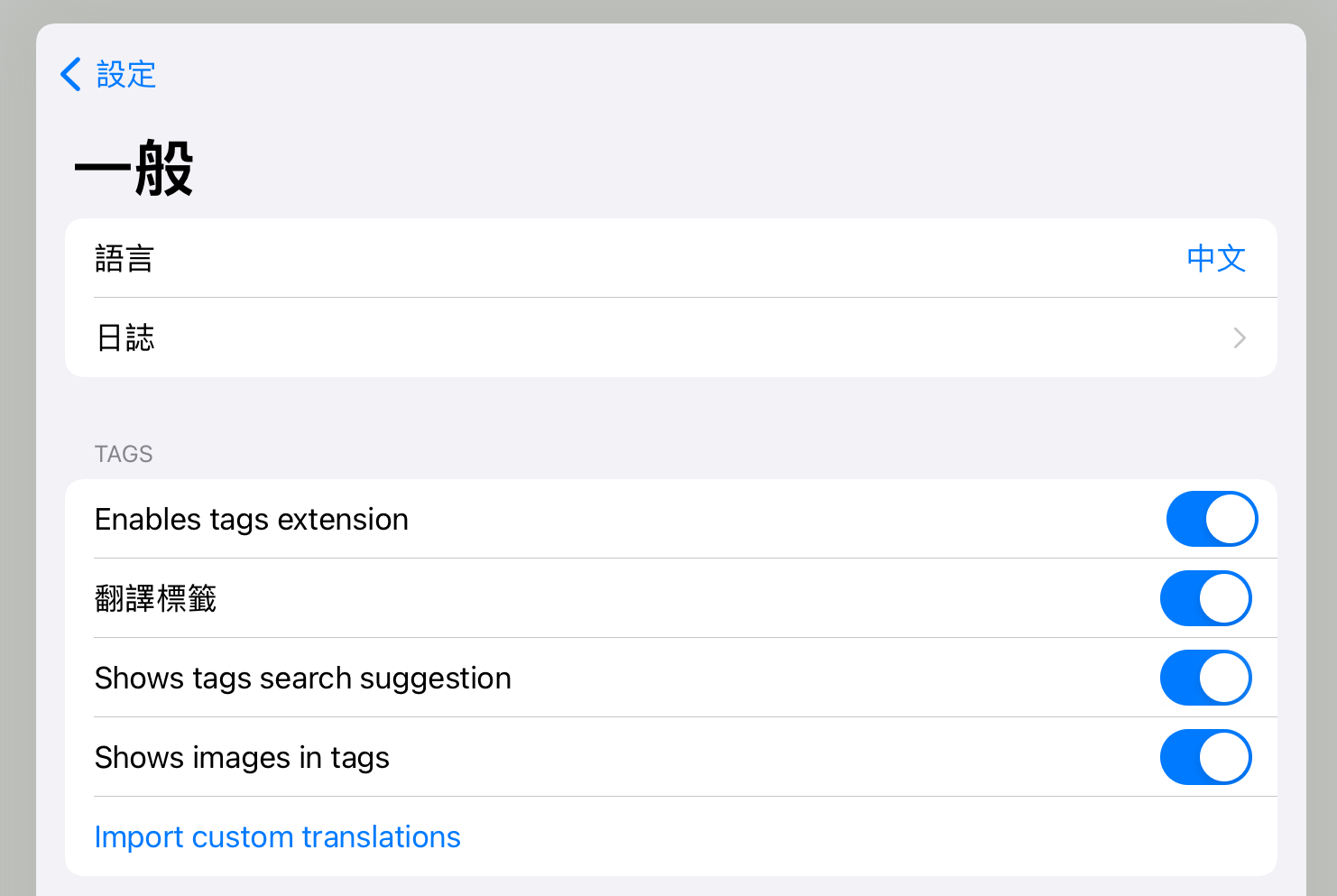Select the 翻譯標籤 label text
1337x896 pixels.
155,598
